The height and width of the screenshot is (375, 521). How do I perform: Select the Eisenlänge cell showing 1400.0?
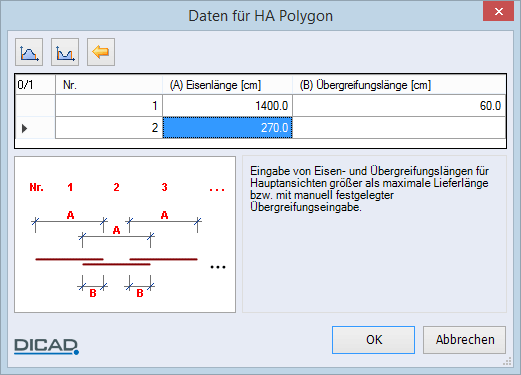tap(227, 106)
